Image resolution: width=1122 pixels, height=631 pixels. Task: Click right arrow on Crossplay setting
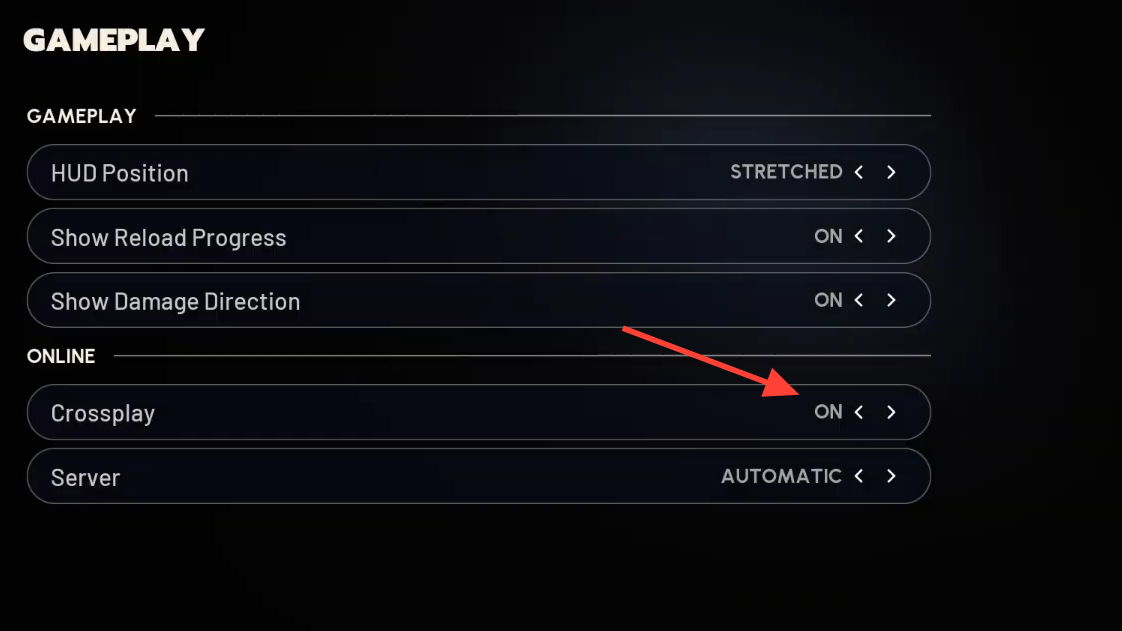(891, 412)
